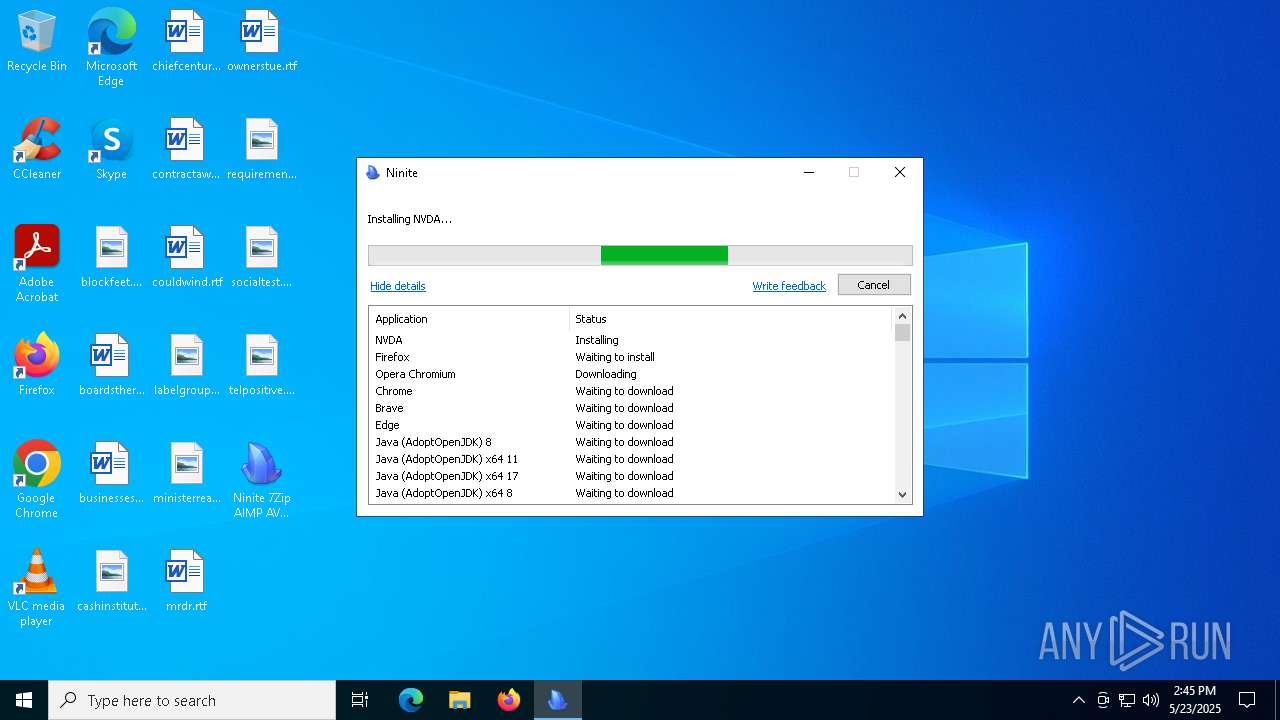Image resolution: width=1280 pixels, height=720 pixels.
Task: Select the ministerrea image file icon
Action: tap(186, 474)
